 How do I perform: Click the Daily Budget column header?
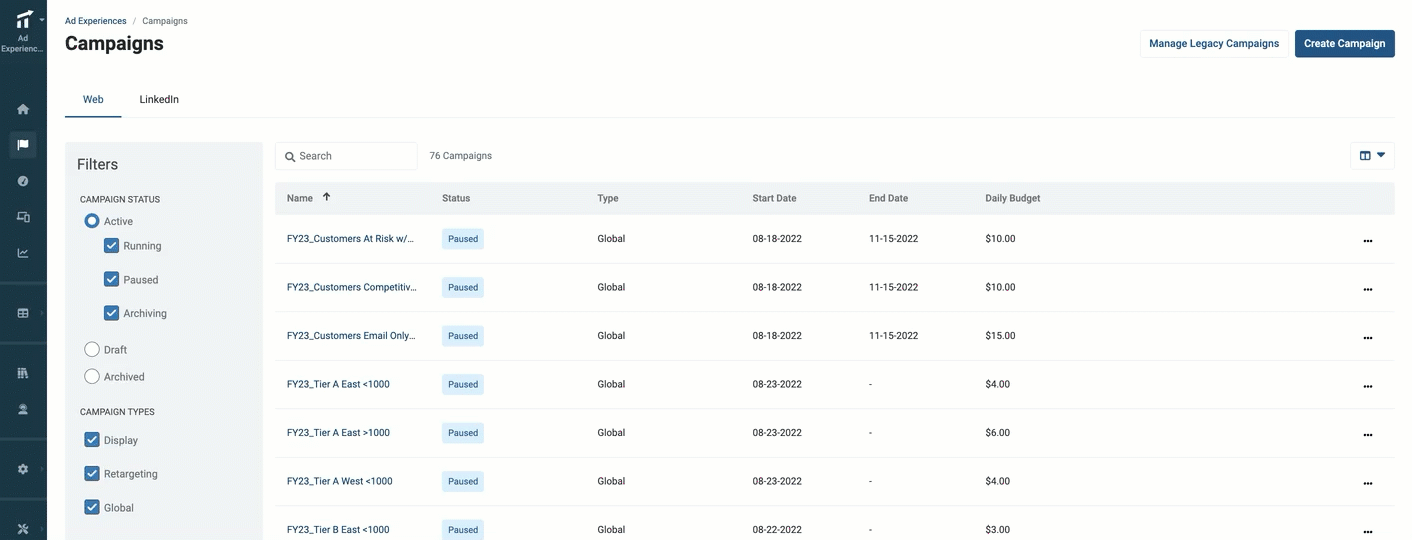[x=1012, y=198]
